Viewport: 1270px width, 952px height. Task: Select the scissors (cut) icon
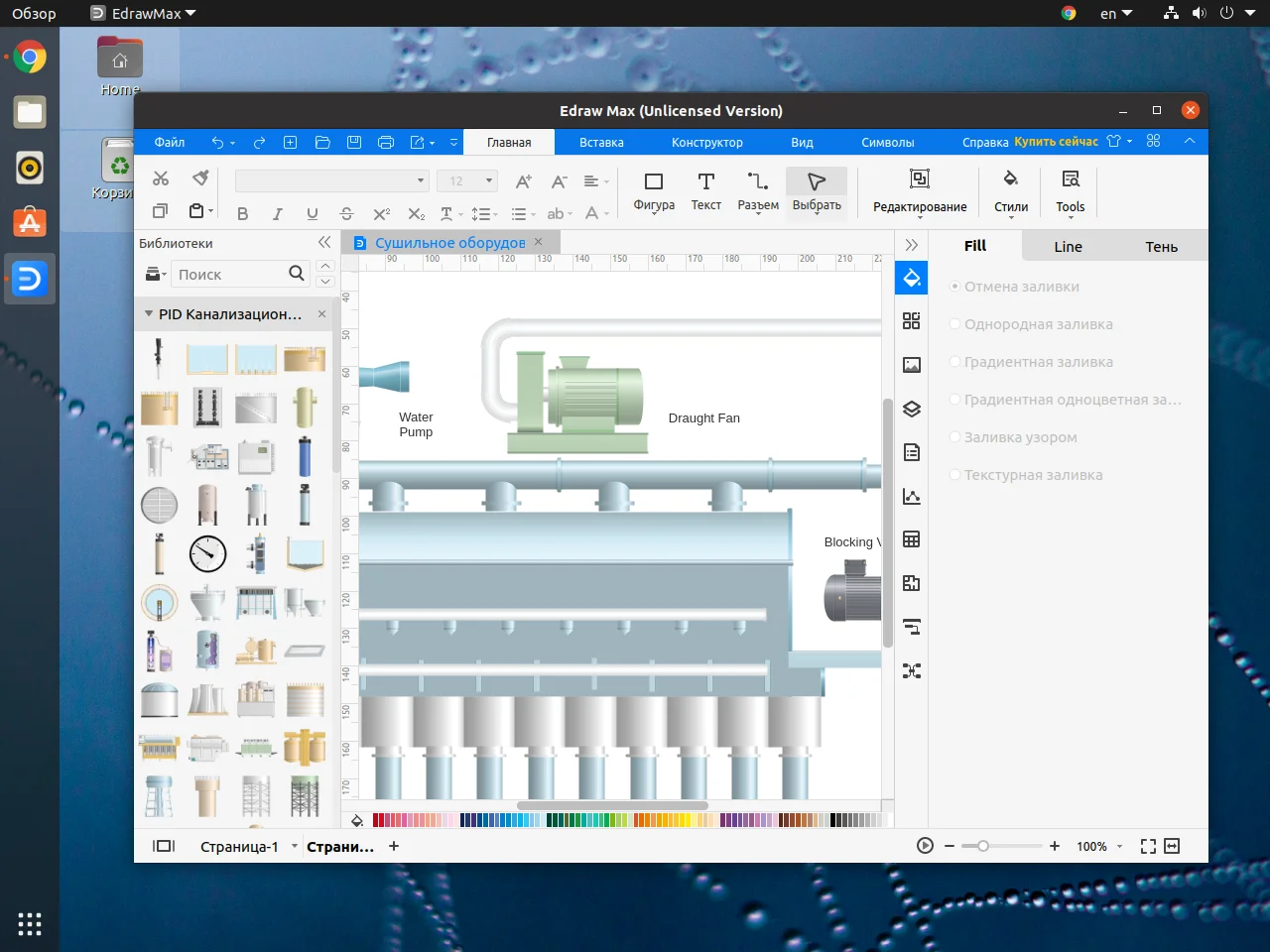point(160,178)
